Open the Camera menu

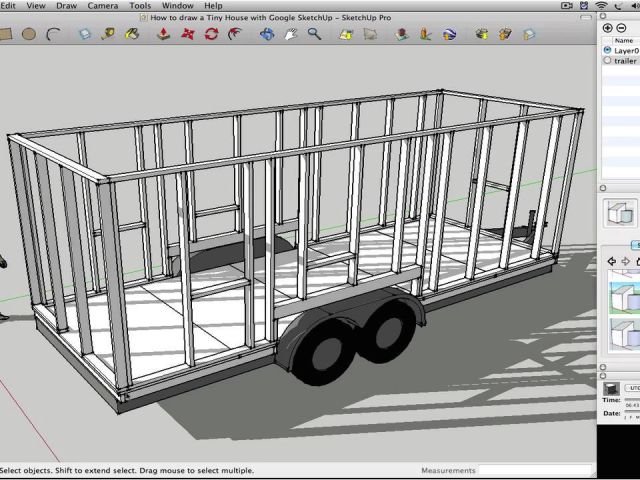102,6
